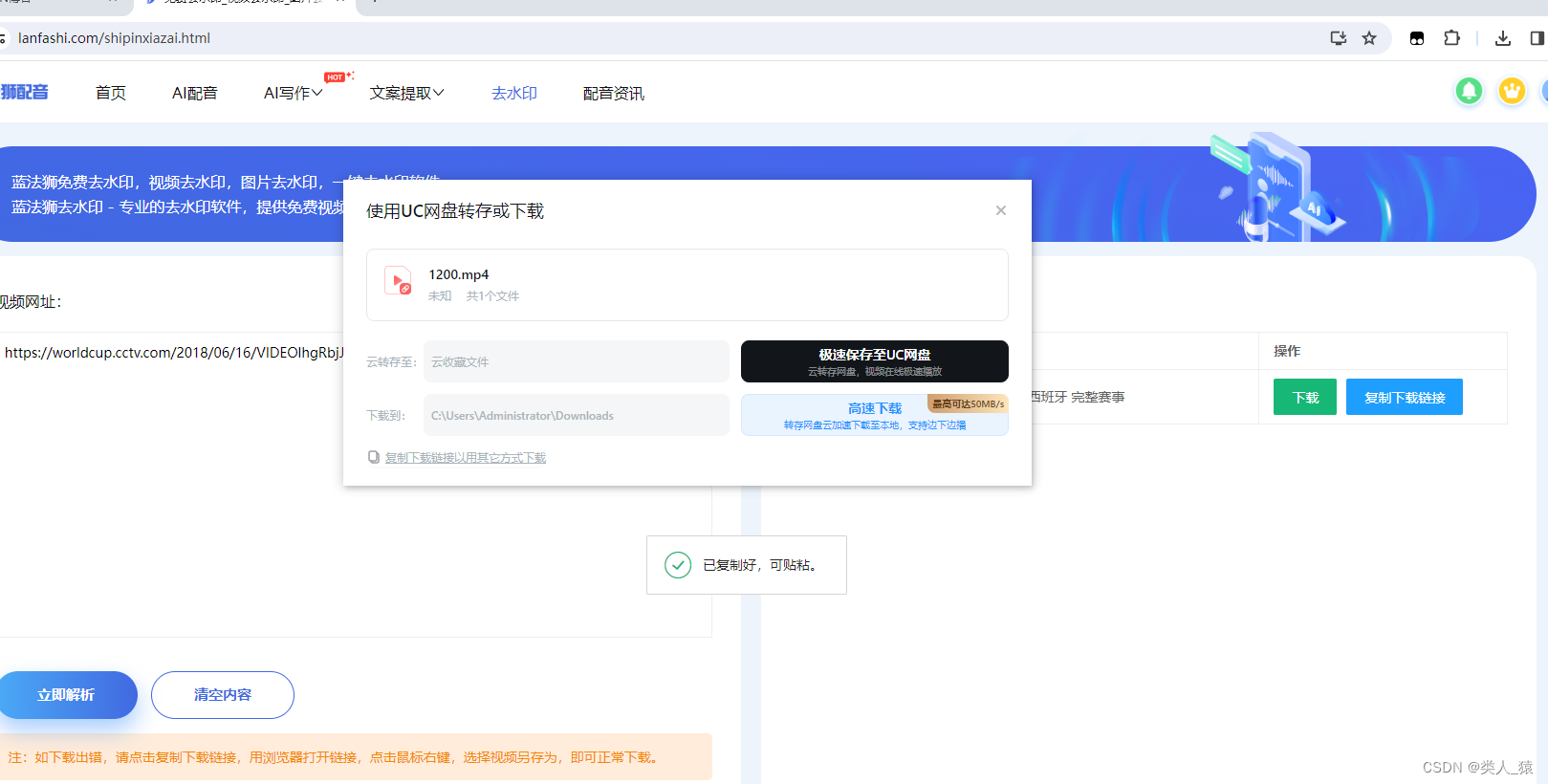This screenshot has width=1548, height=784.
Task: Click the blue 复制下载链接 button
Action: tap(1404, 397)
